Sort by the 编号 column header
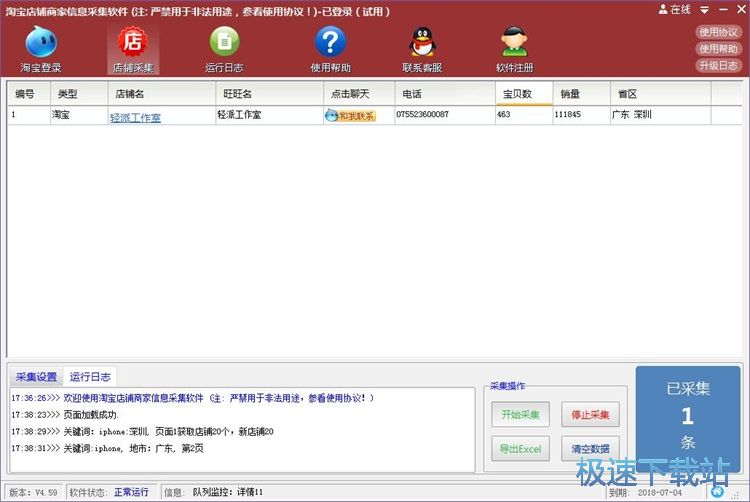The height and width of the screenshot is (502, 750). [x=29, y=94]
